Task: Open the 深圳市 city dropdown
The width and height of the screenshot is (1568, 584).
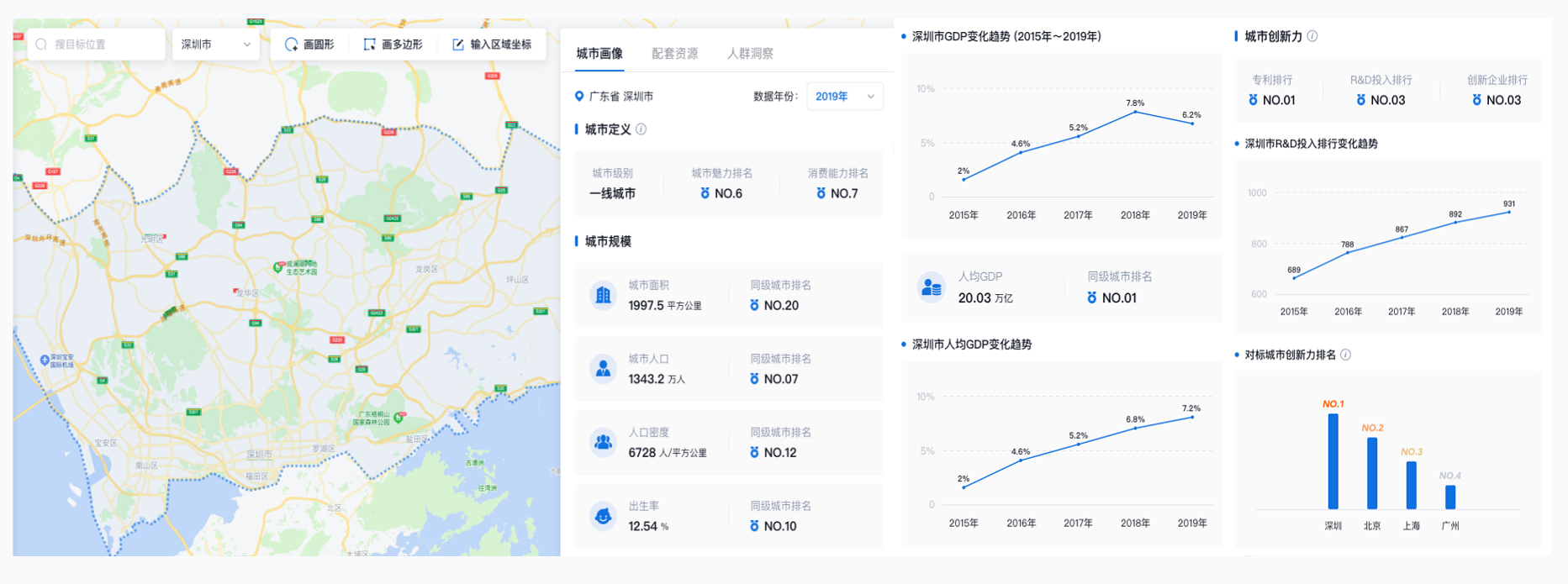Action: [216, 45]
